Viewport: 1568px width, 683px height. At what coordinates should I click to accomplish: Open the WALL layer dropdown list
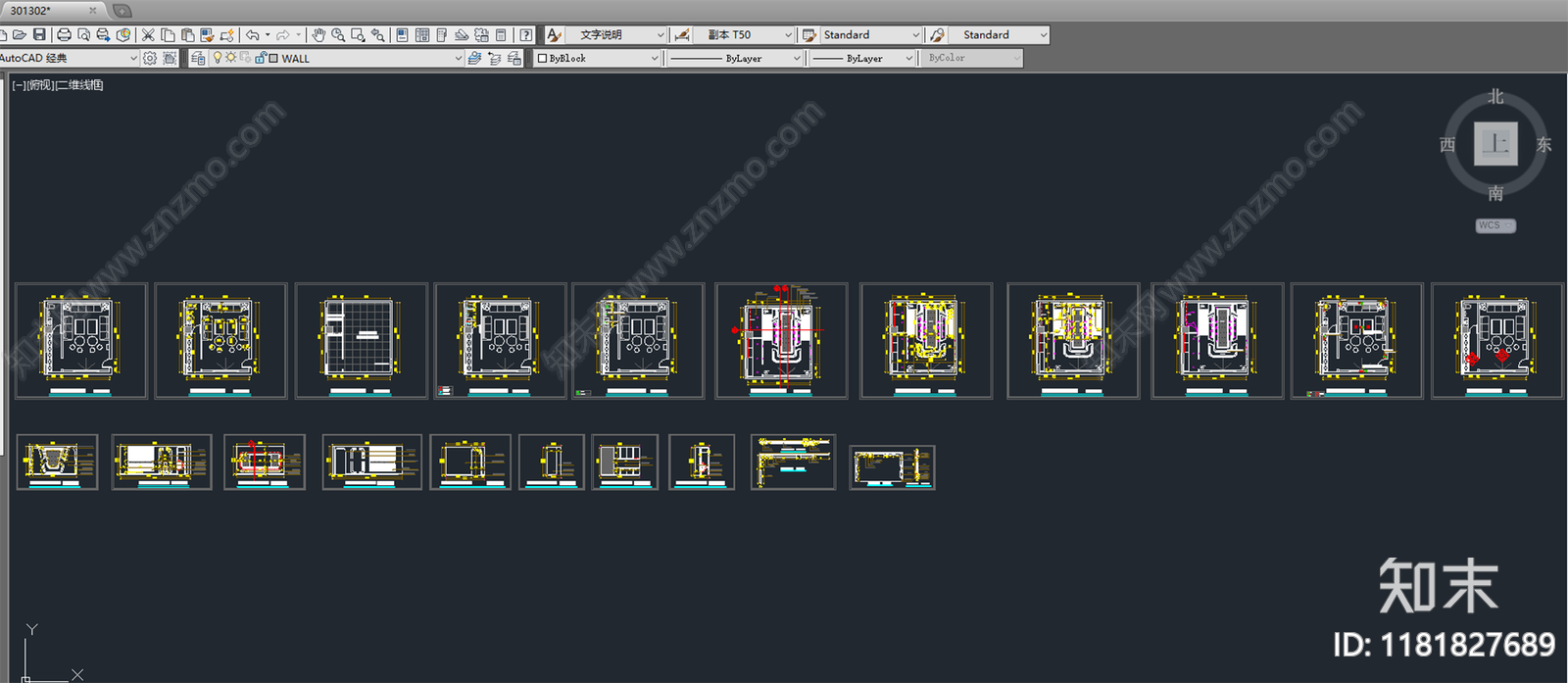coord(458,58)
